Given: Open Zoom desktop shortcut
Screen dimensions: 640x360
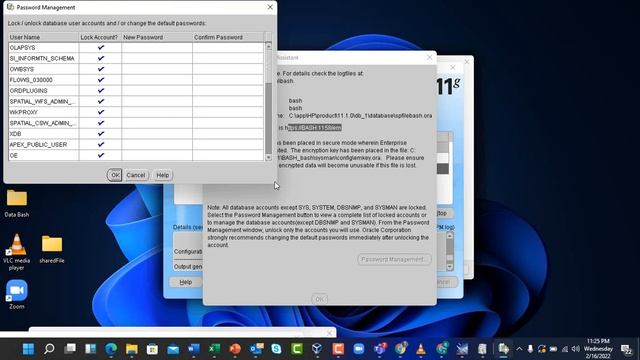Looking at the screenshot, I should [17, 294].
